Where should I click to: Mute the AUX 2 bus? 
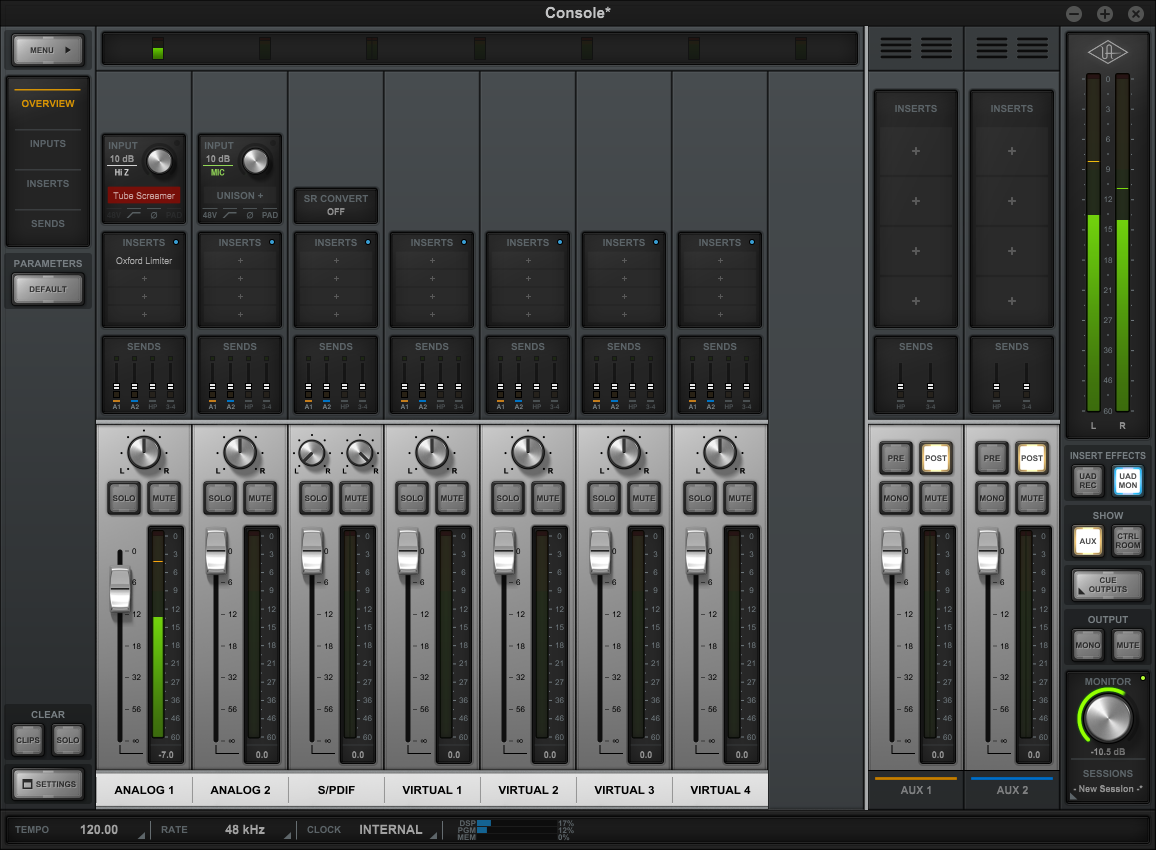pos(1031,498)
